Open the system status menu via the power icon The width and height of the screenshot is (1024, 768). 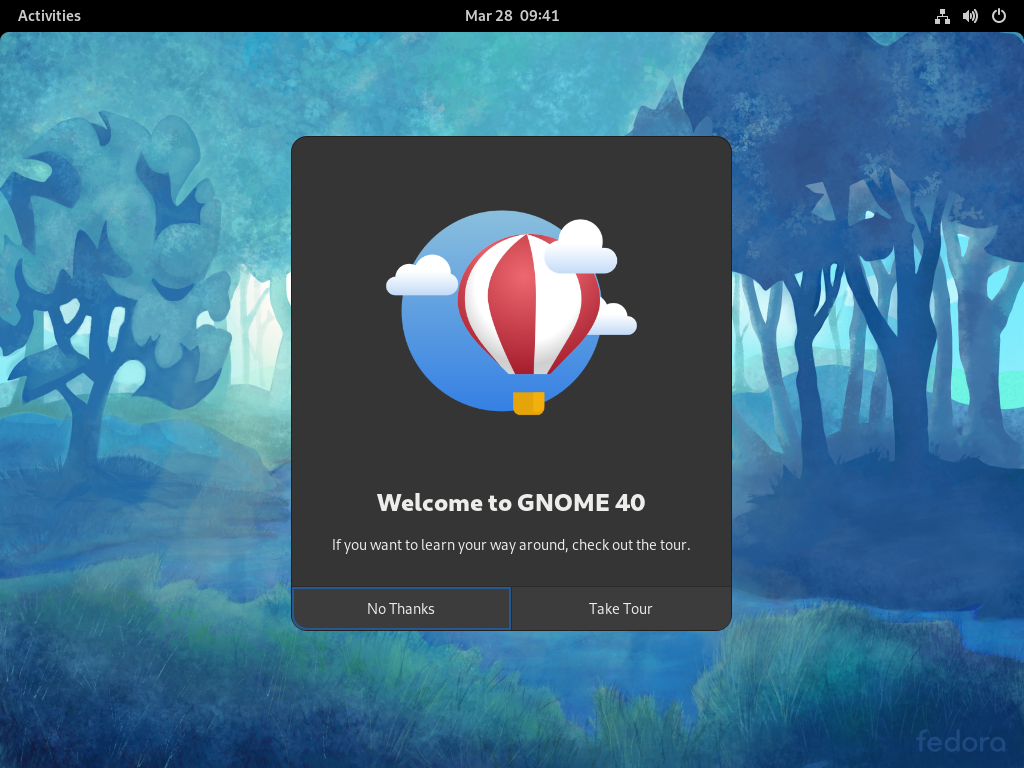(997, 15)
